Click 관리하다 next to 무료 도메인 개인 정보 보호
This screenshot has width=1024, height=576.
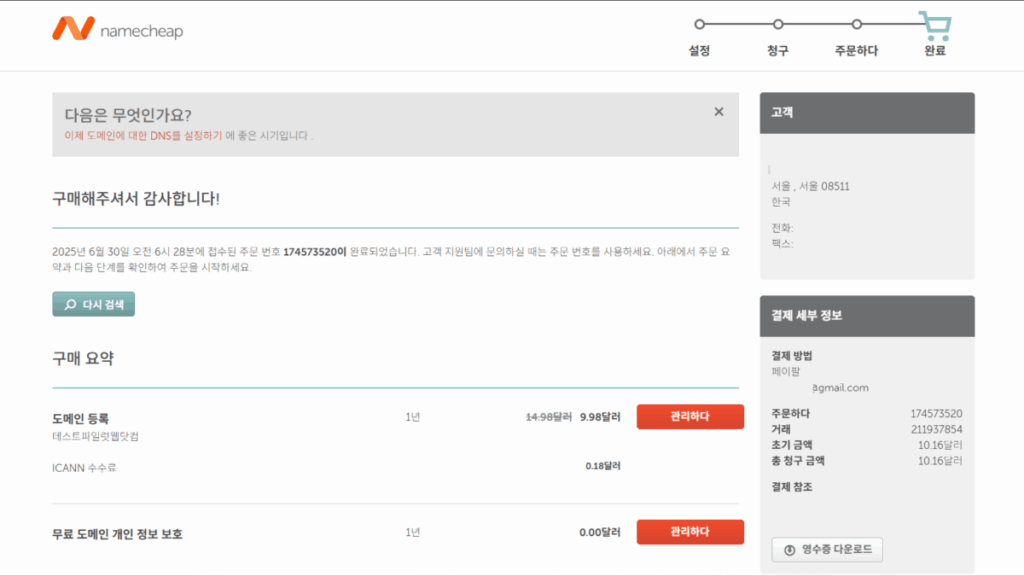coord(690,531)
